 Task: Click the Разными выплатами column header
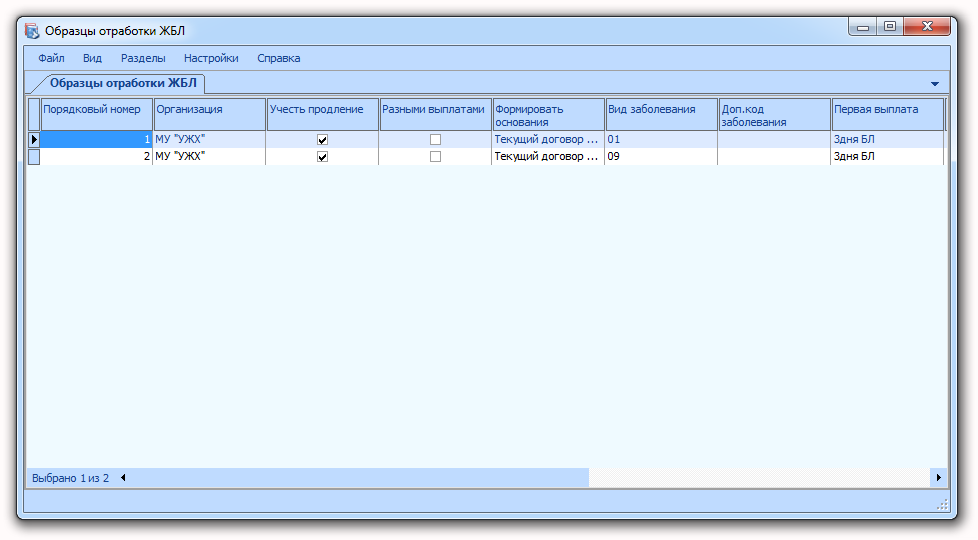tap(435, 115)
